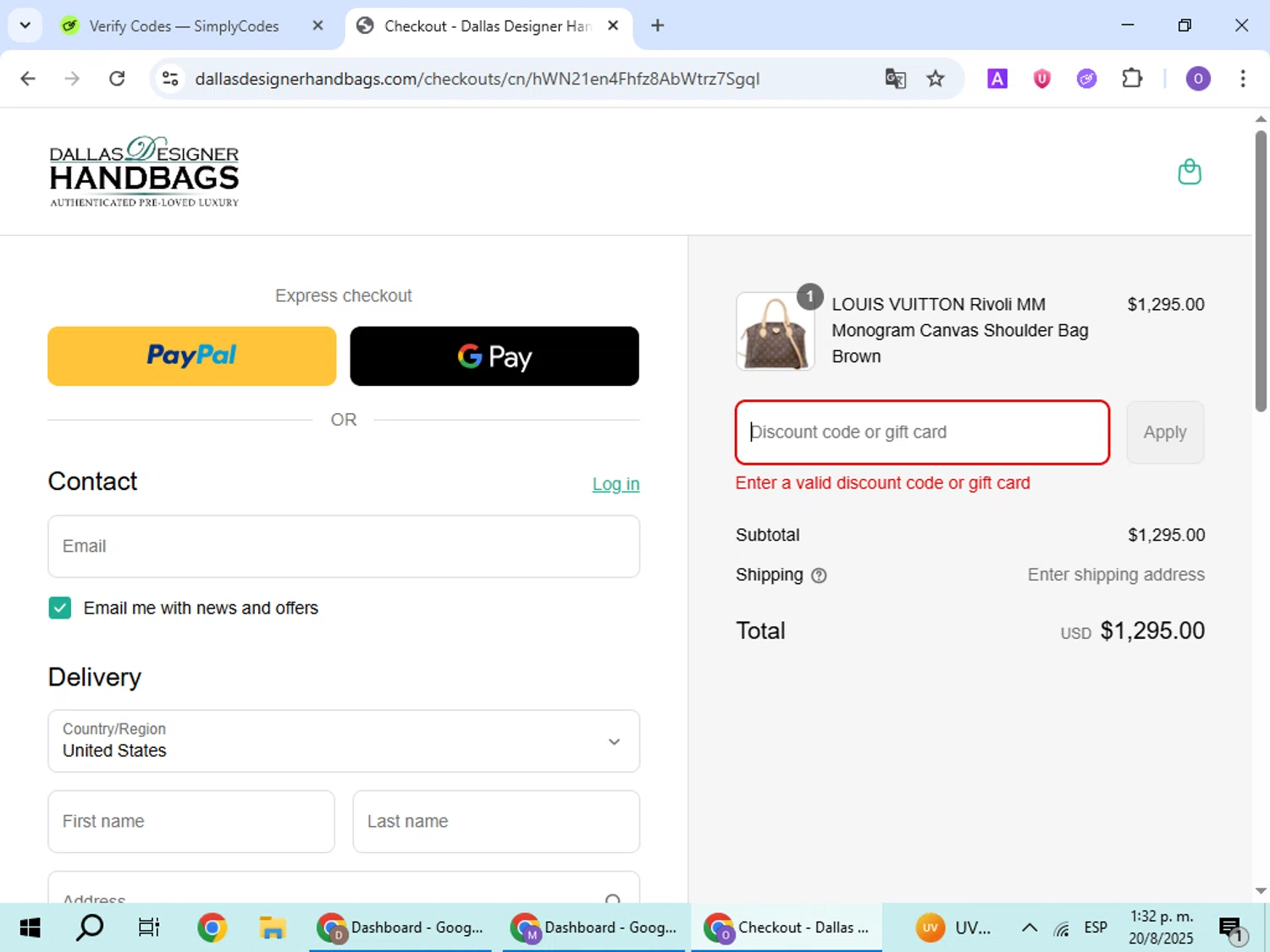This screenshot has width=1270, height=952.
Task: Launch Chrome from the taskbar
Action: click(x=212, y=927)
